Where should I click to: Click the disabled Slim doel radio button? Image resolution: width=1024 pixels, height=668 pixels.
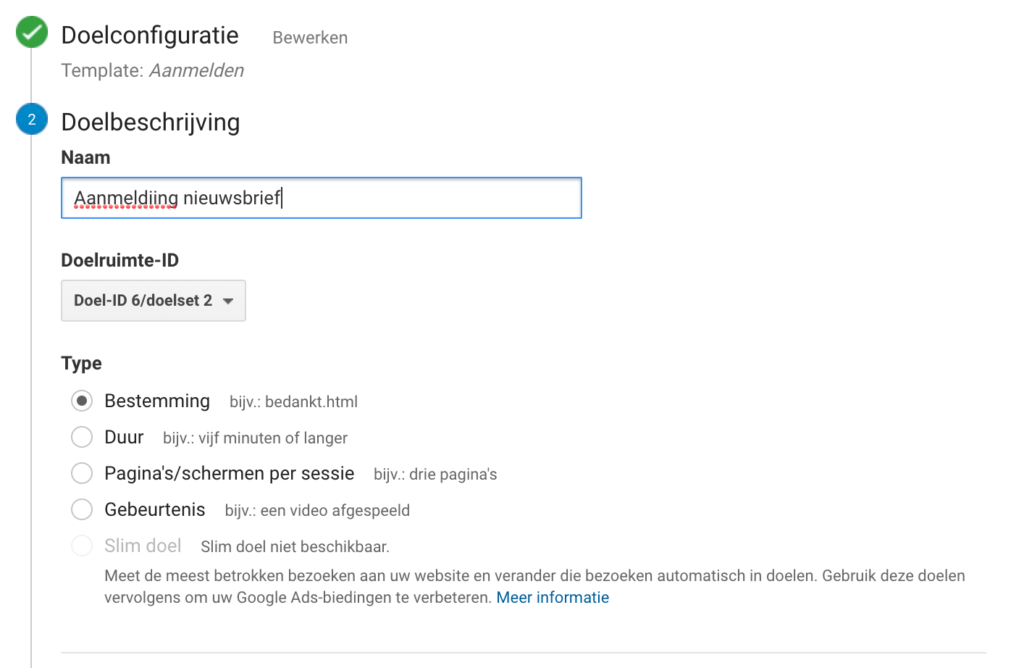[x=82, y=546]
